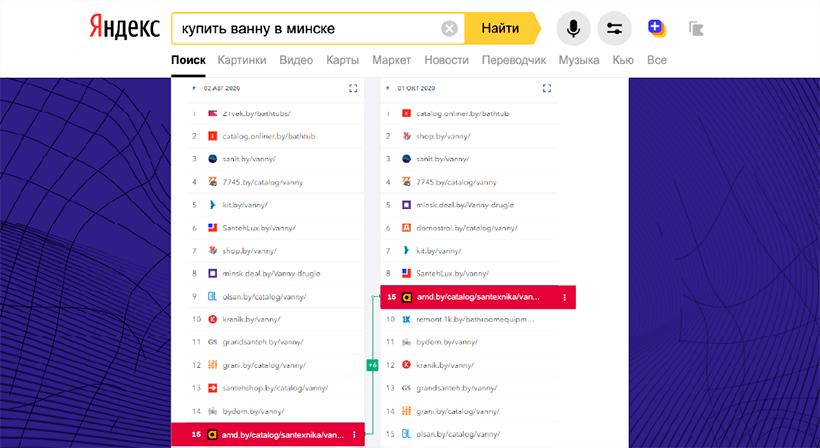Viewport: 820px width, 448px height.
Task: Click the Yandex Plus icon
Action: 656,28
